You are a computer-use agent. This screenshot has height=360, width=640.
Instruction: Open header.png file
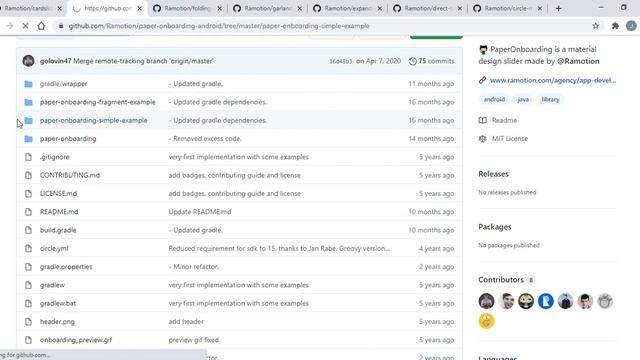(57, 322)
